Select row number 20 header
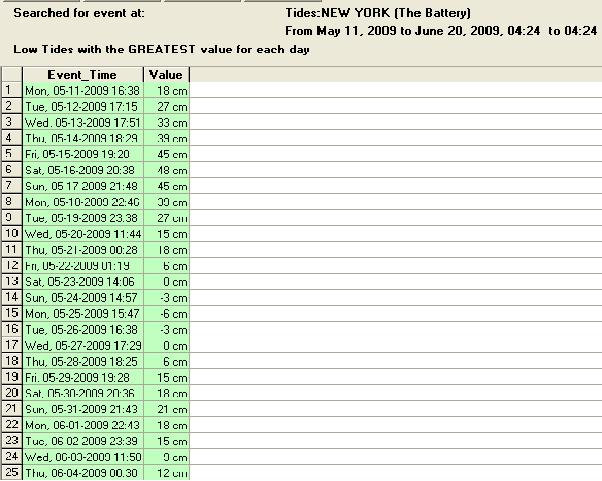The width and height of the screenshot is (602, 481). tap(10, 393)
